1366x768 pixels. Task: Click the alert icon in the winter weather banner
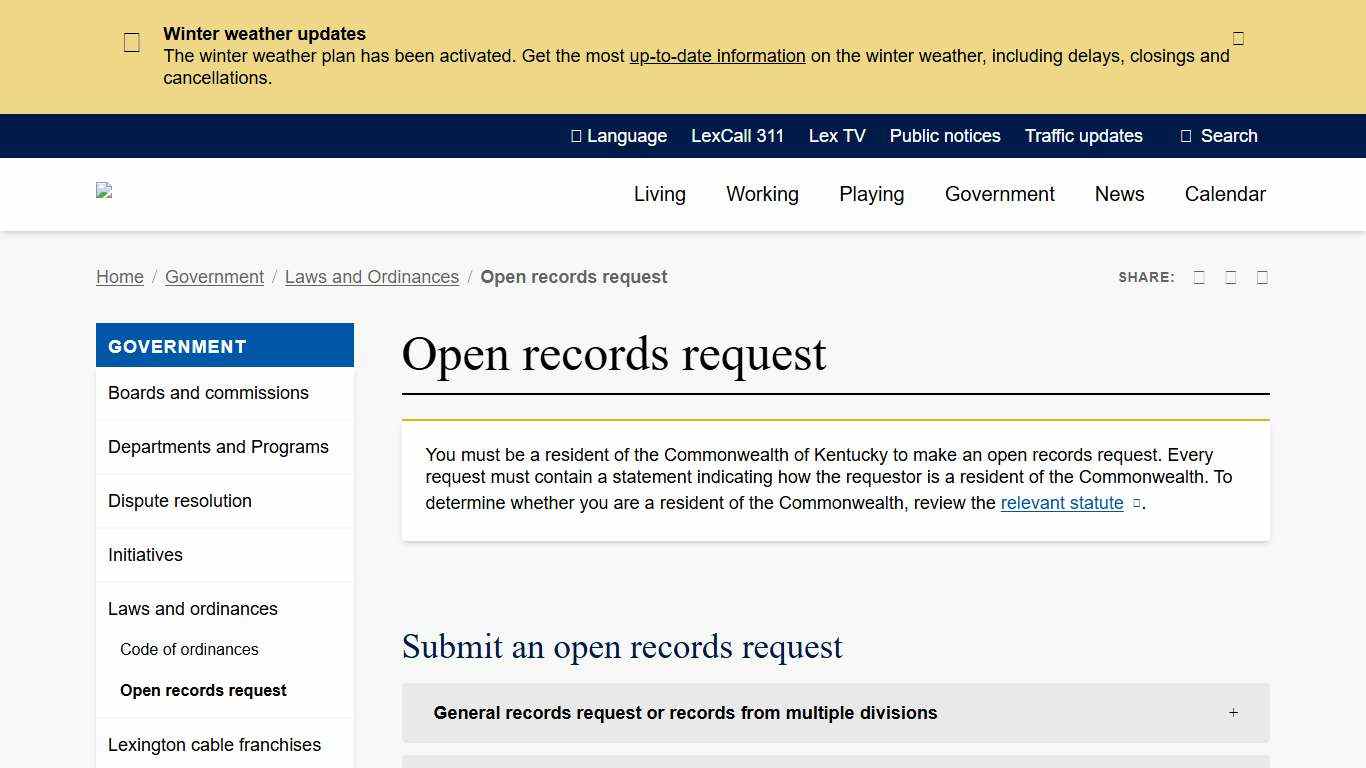point(131,41)
